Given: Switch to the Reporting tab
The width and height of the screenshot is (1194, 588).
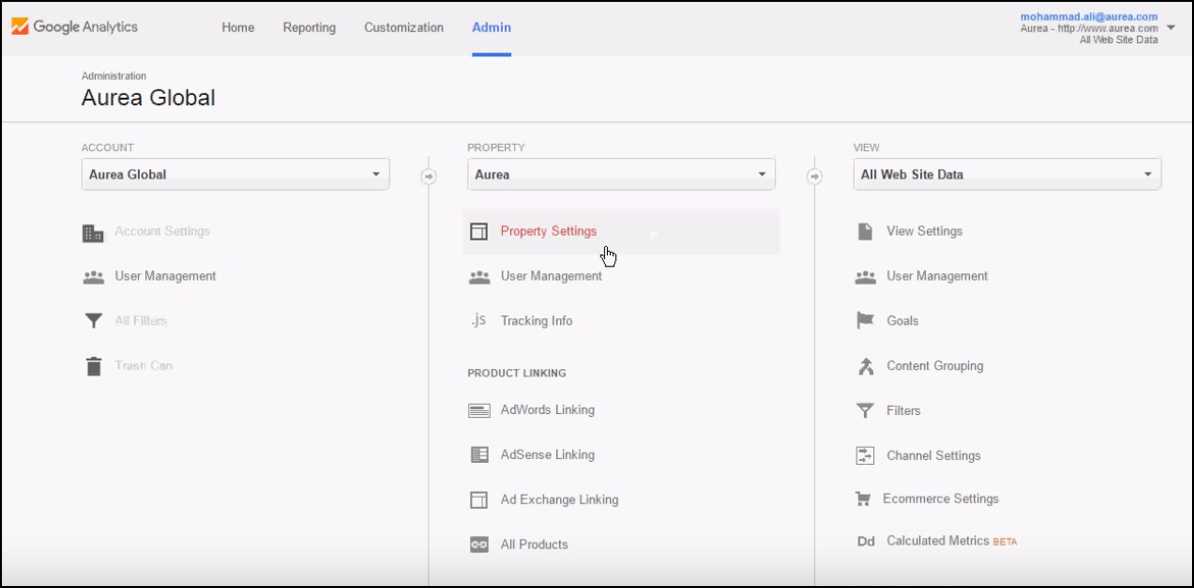Looking at the screenshot, I should click(x=309, y=27).
